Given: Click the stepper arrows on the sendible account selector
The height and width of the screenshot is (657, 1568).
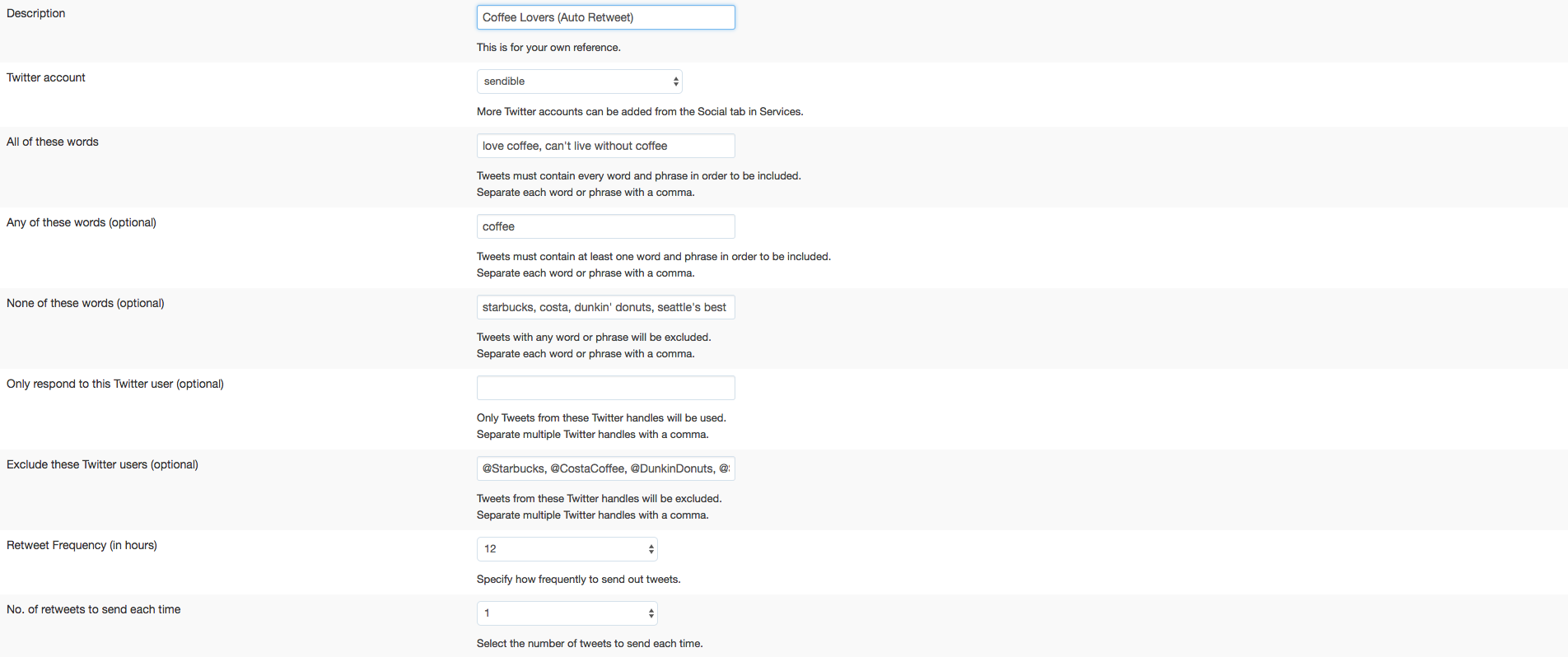Looking at the screenshot, I should (x=674, y=81).
